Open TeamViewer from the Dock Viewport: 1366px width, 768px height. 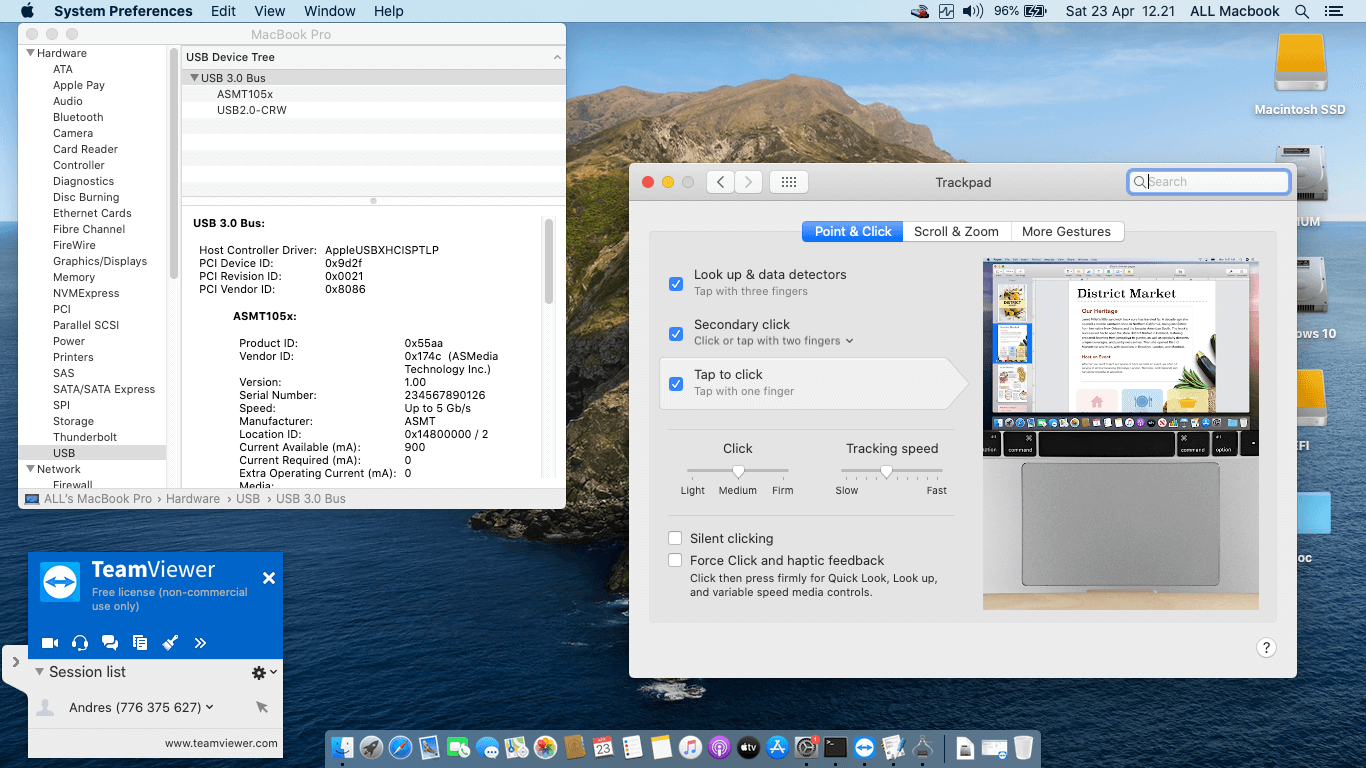coord(865,747)
